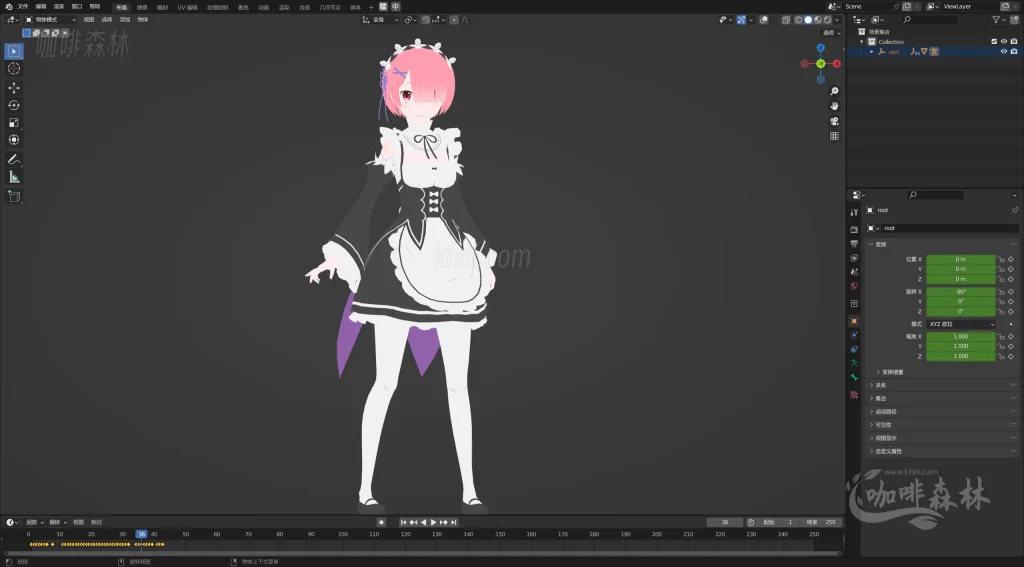Toggle X-ray display in viewport header

point(786,20)
